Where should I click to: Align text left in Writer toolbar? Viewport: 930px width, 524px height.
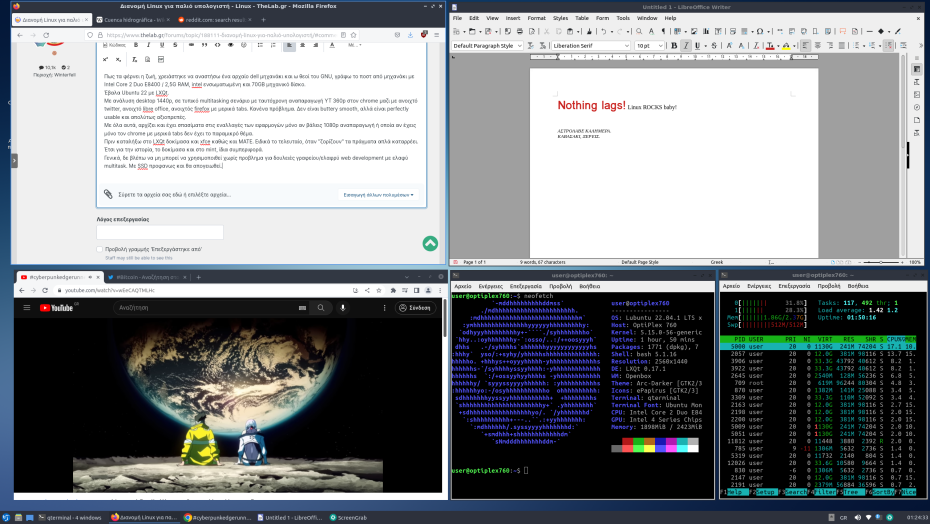click(x=805, y=46)
